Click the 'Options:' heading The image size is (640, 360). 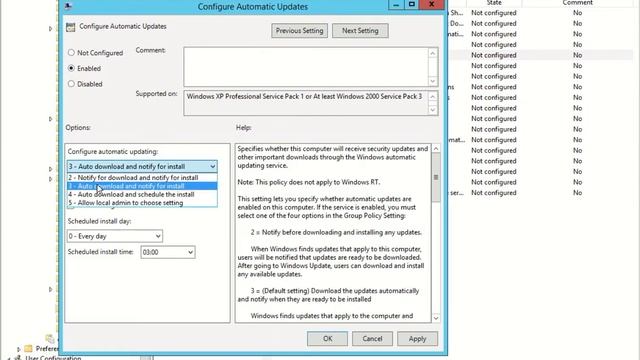pos(78,127)
